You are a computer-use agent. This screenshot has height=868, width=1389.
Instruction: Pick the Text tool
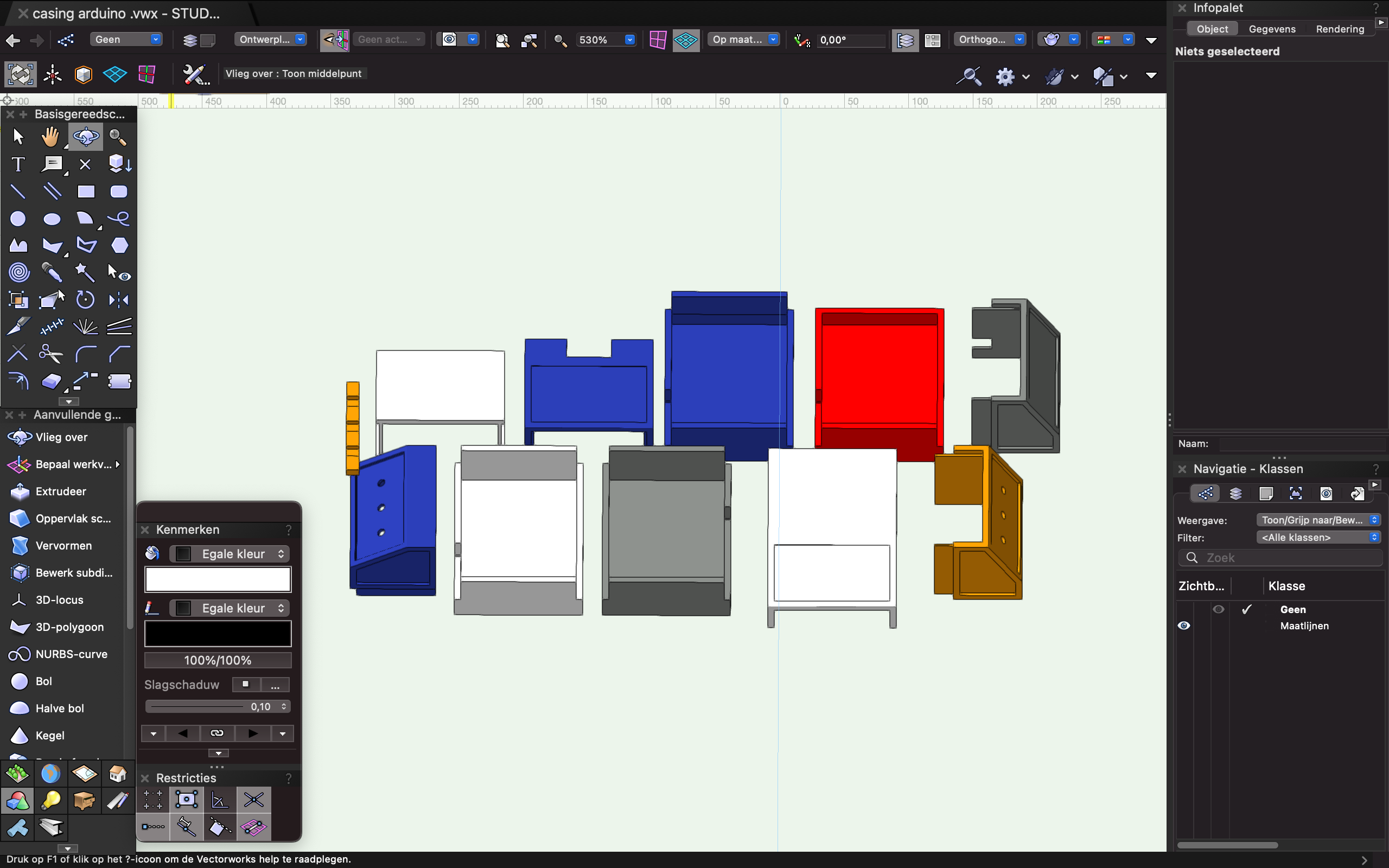[x=18, y=165]
